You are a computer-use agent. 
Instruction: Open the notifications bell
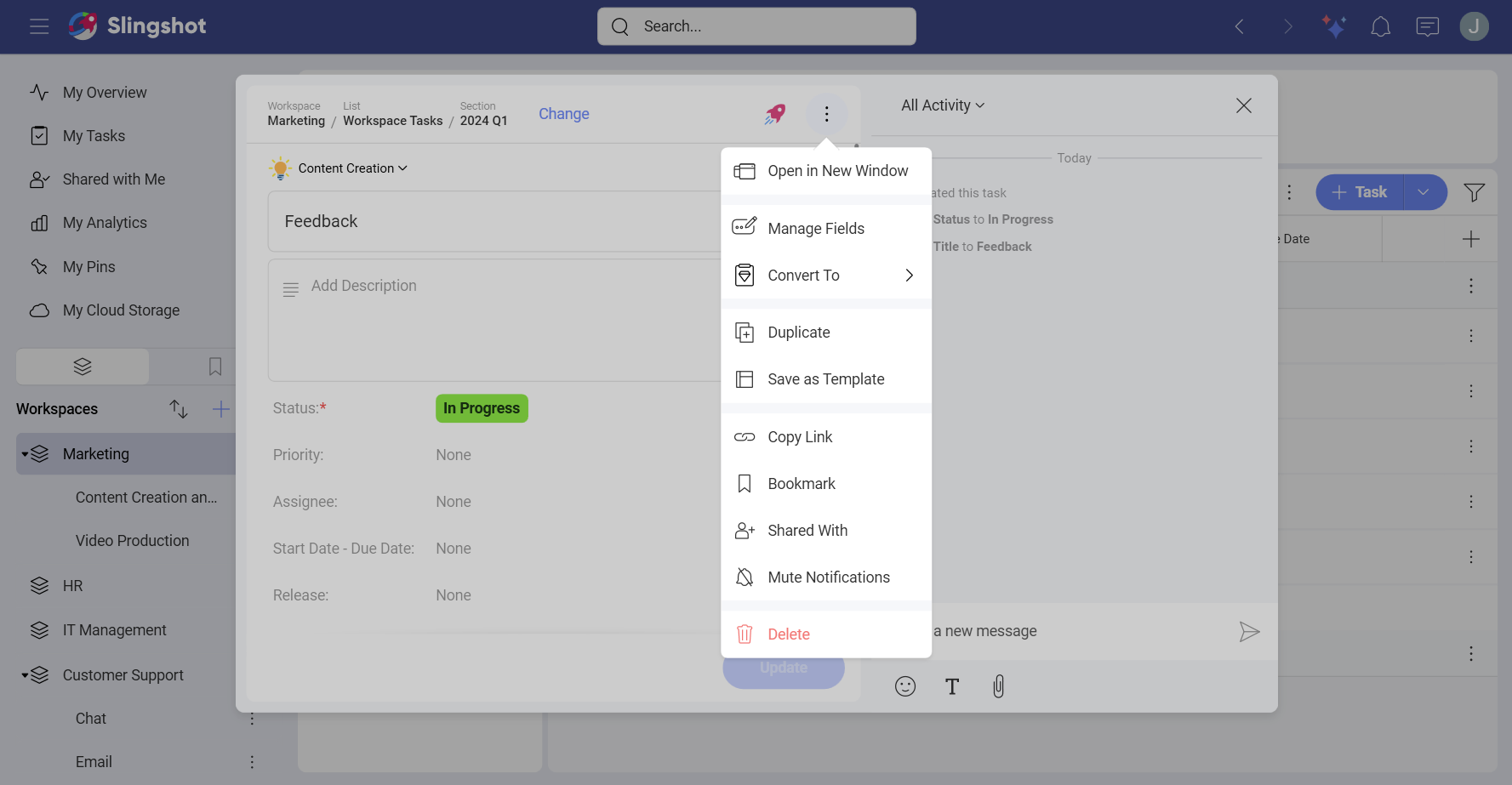(x=1380, y=27)
